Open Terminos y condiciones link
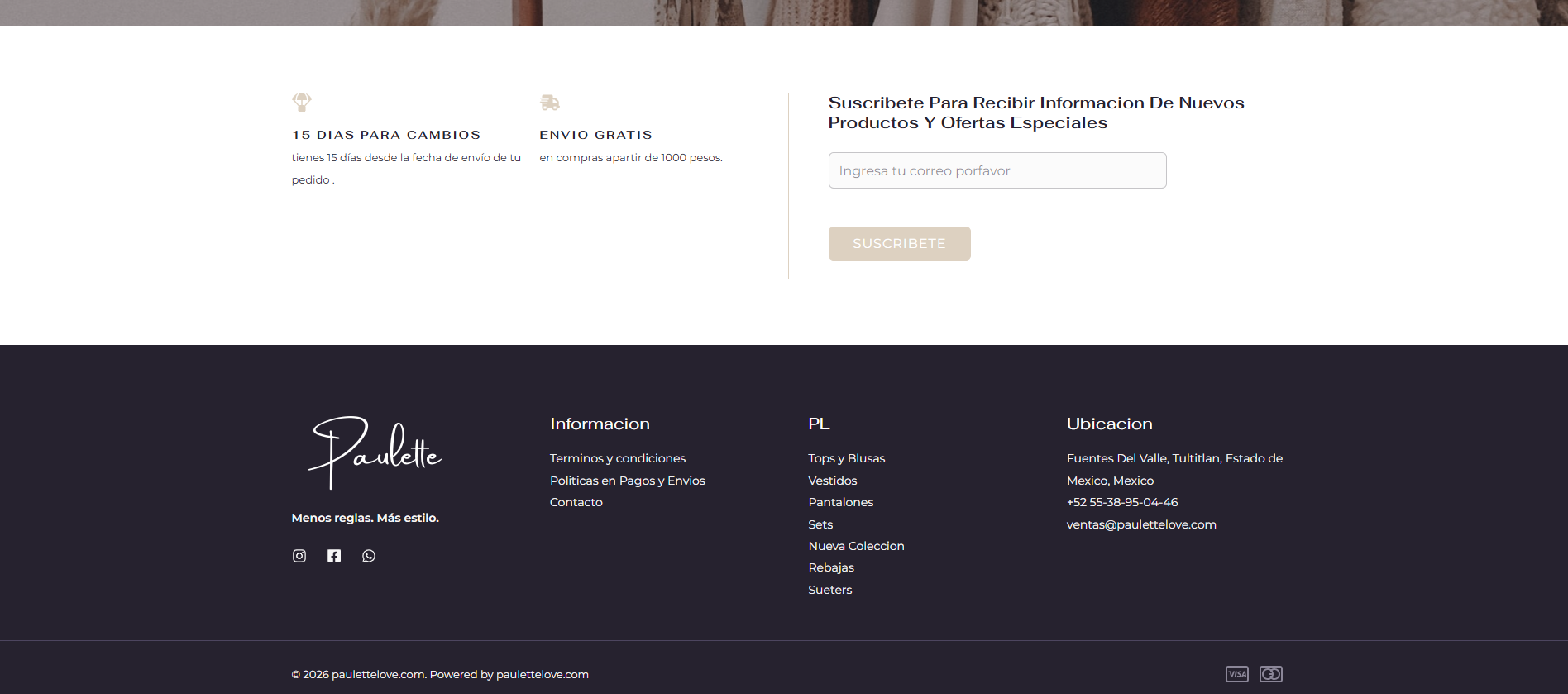Viewport: 1568px width, 694px height. (618, 458)
